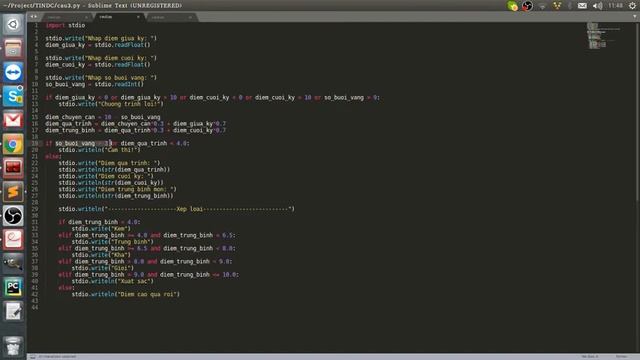640x360 pixels.
Task: Click the yellow dotted indicator in the tray
Action: pyautogui.click(x=557, y=6)
